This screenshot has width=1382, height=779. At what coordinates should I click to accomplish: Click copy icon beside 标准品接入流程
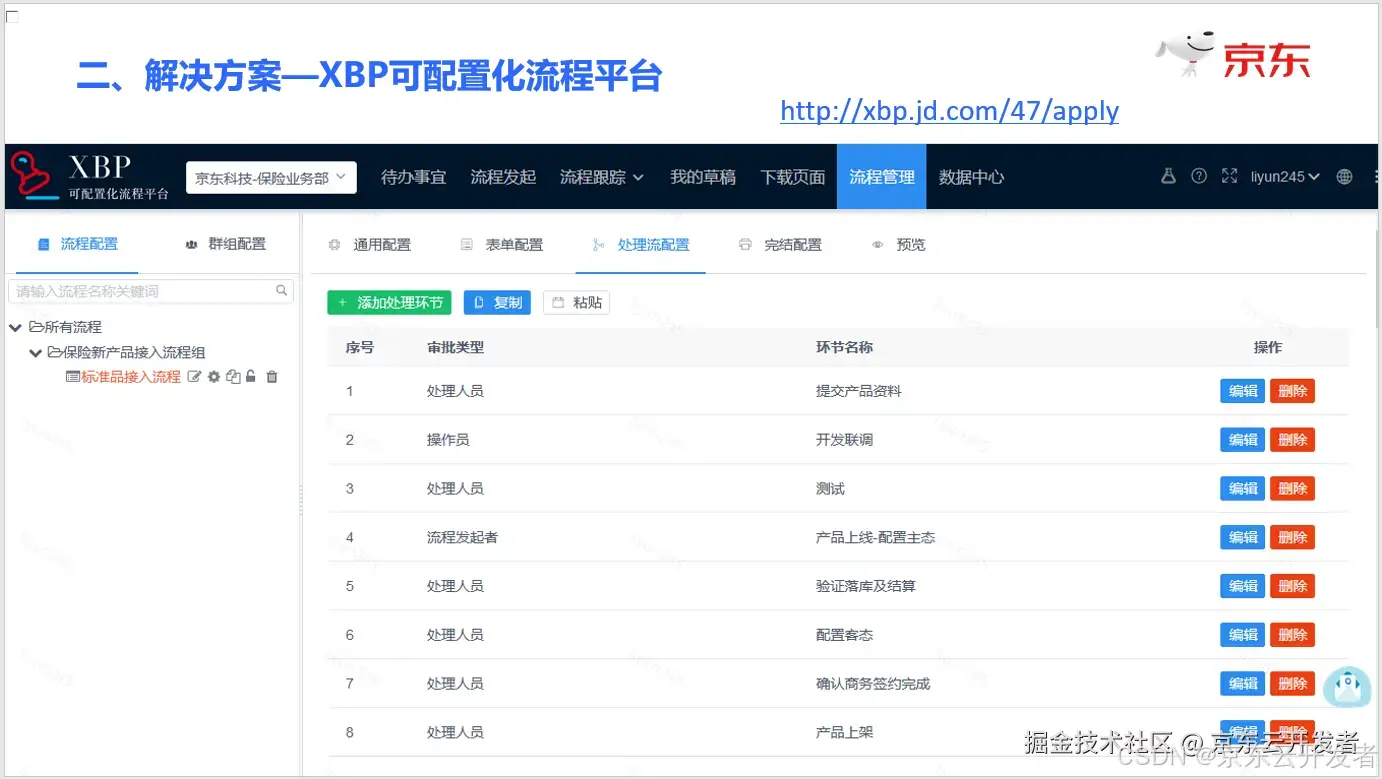point(233,377)
